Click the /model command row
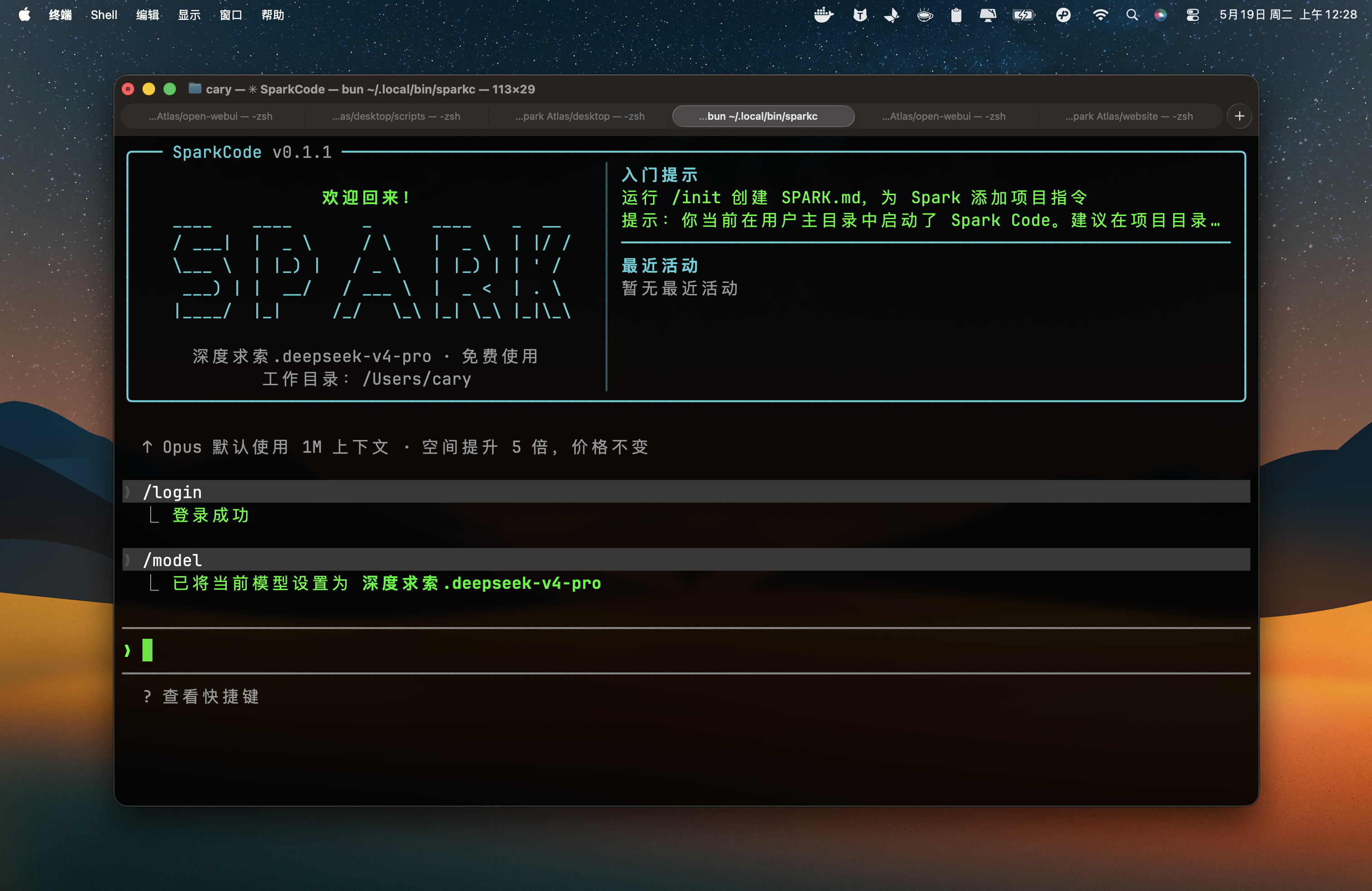The image size is (1372, 891). click(x=686, y=560)
